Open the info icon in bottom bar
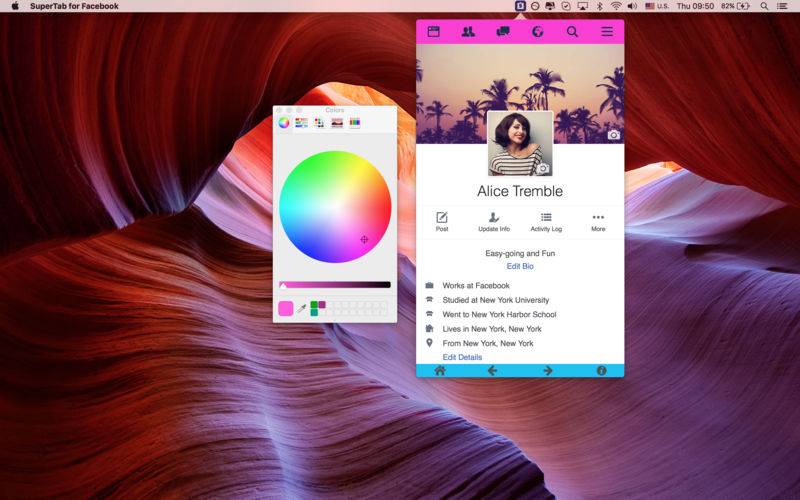Viewport: 800px width, 500px height. tap(602, 370)
